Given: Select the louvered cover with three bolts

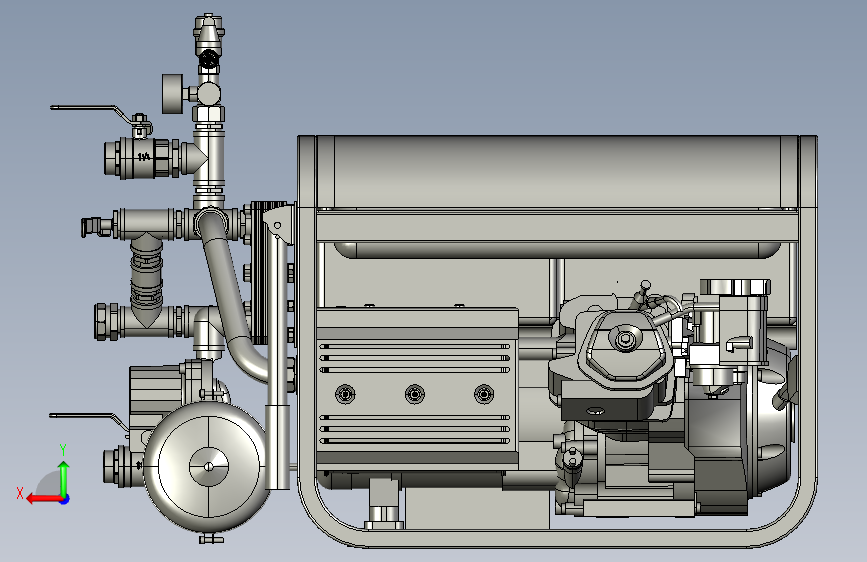Looking at the screenshot, I should tap(417, 388).
